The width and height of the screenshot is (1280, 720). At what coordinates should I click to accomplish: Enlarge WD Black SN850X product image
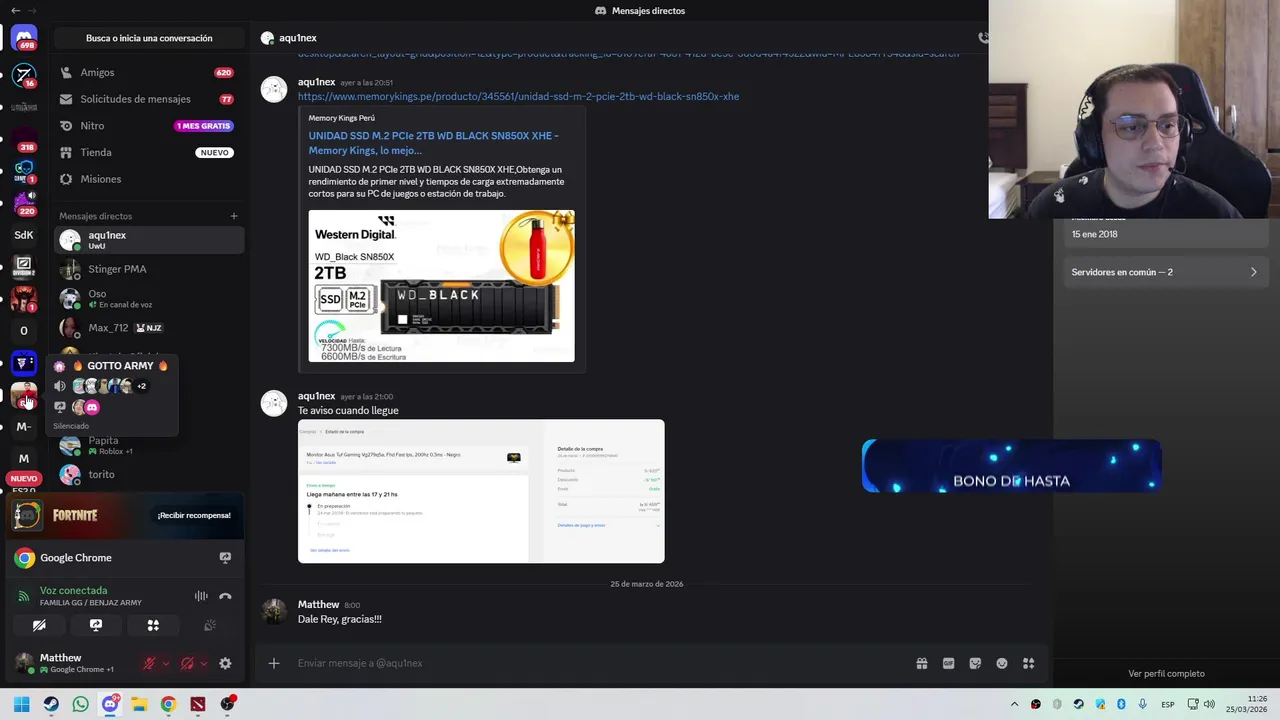441,286
